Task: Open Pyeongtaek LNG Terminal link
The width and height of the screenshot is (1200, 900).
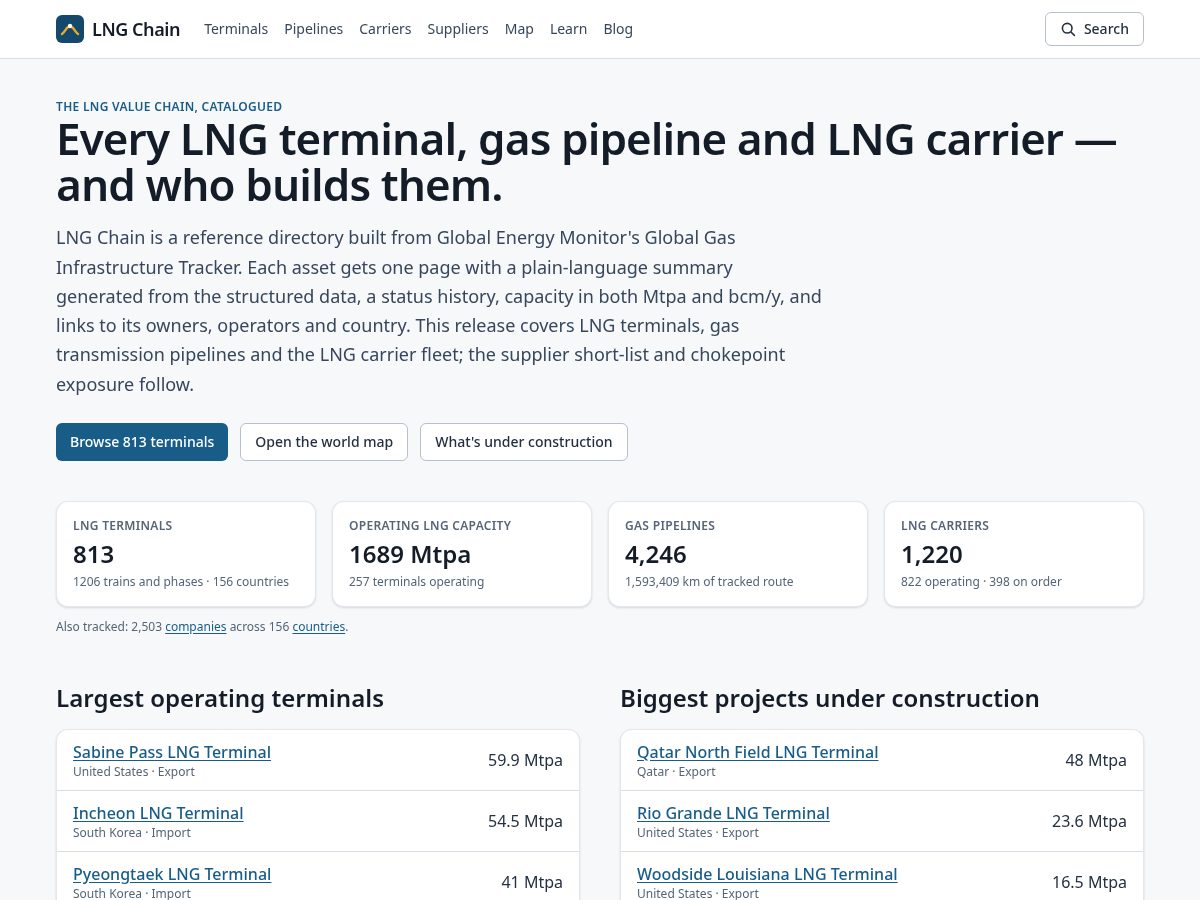Action: pyautogui.click(x=172, y=874)
